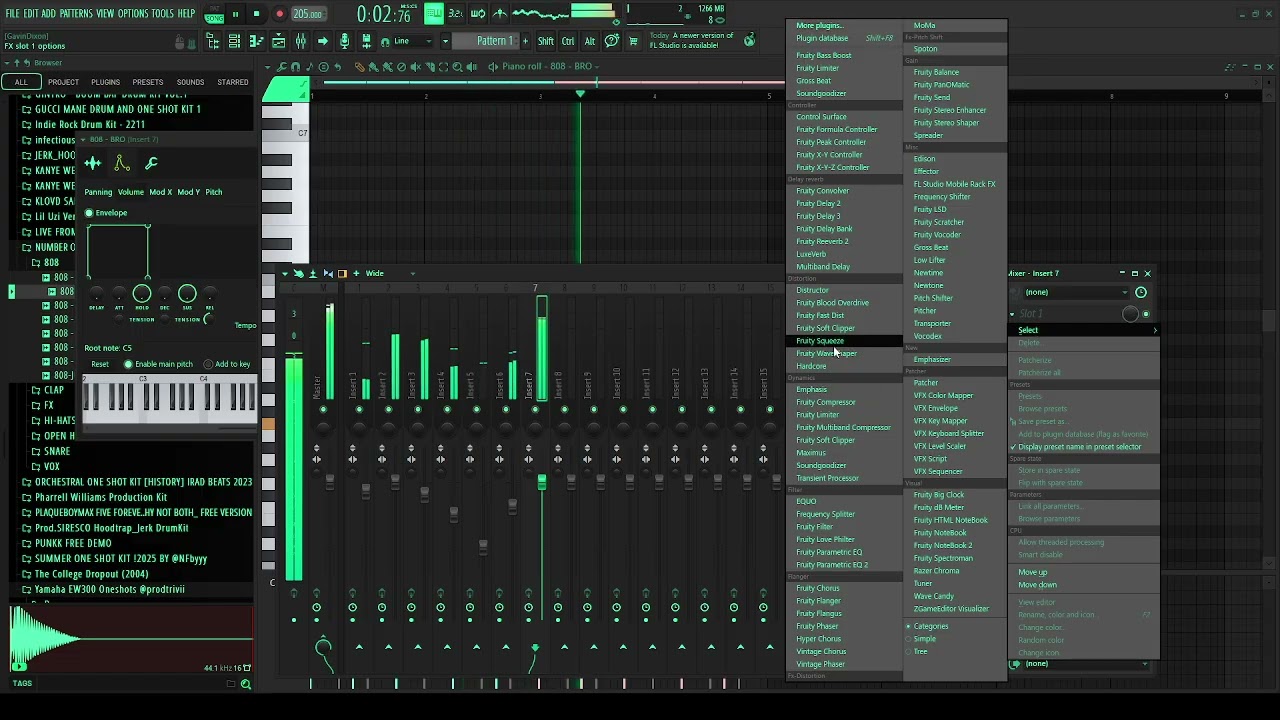Click Plugin database entry
This screenshot has height=720, width=1280.
click(x=843, y=38)
